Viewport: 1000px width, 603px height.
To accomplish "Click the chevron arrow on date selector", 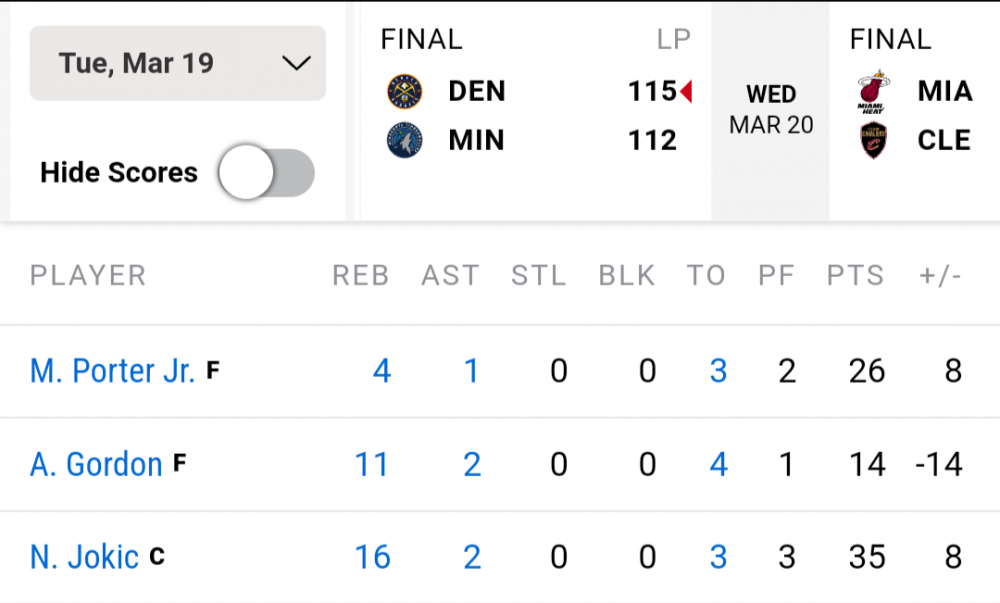I will [x=296, y=64].
